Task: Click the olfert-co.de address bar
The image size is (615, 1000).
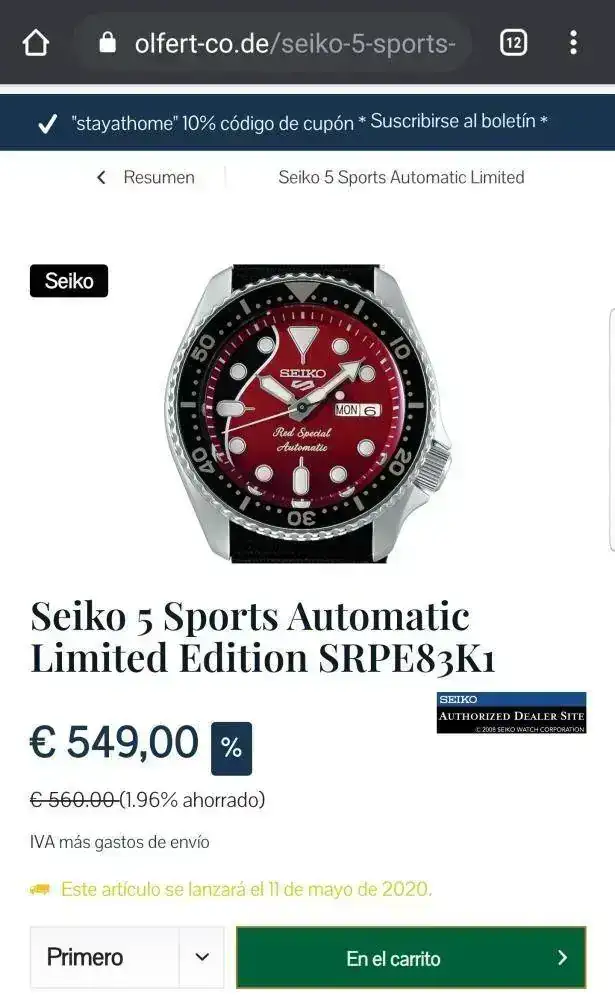Action: 275,43
